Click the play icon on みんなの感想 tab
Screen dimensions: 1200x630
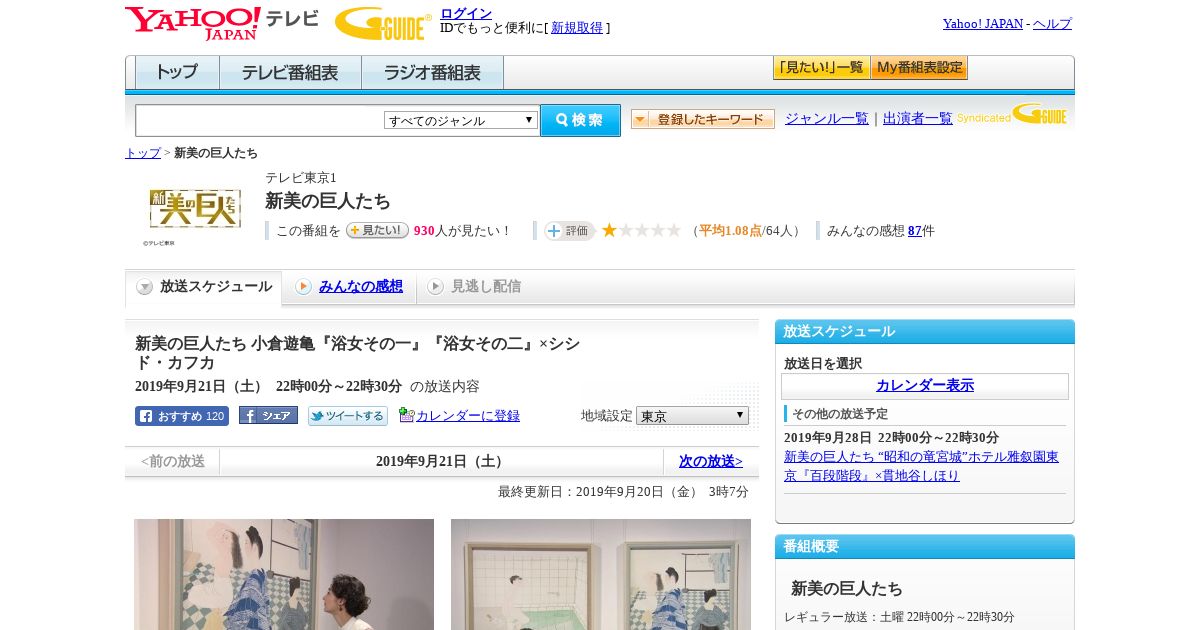303,287
